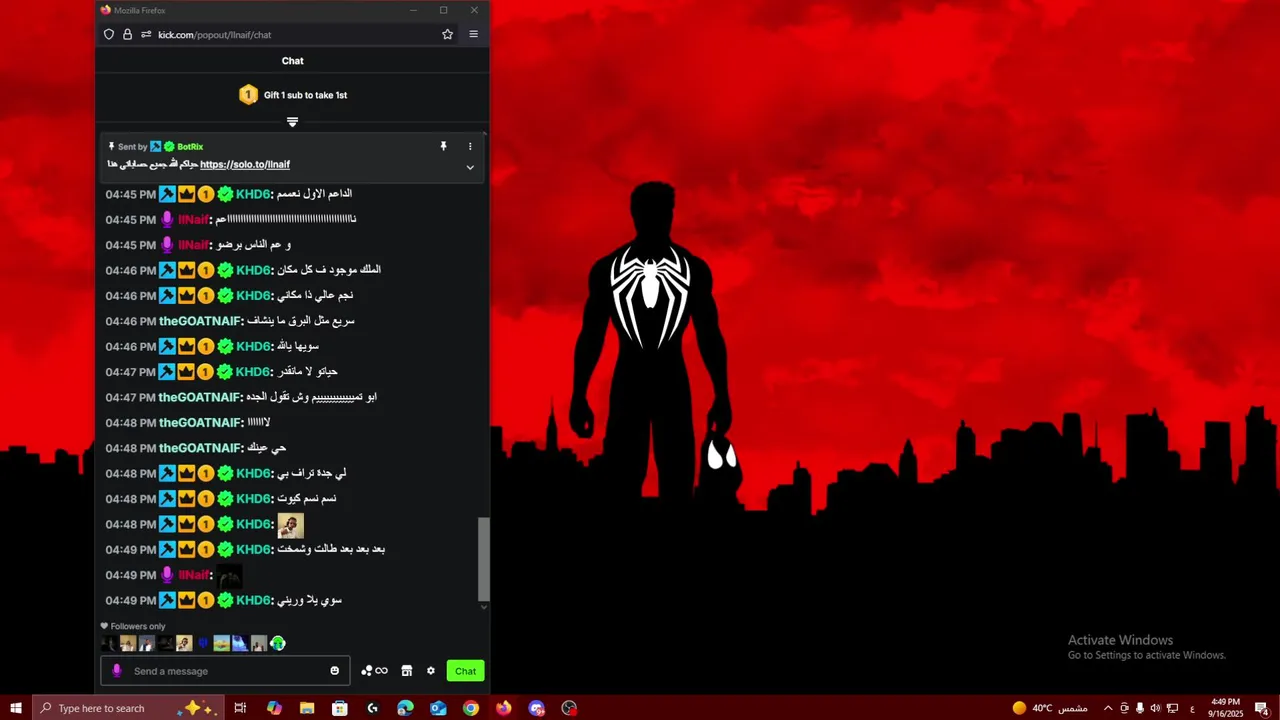The width and height of the screenshot is (1280, 720).
Task: Open KHD6 username on the 04:45 PM message
Action: pyautogui.click(x=254, y=194)
